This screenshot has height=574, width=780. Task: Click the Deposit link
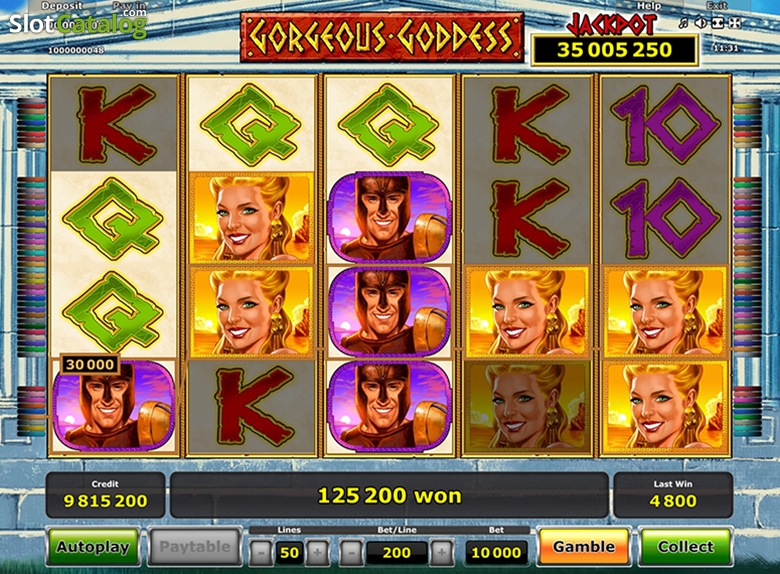coord(62,6)
